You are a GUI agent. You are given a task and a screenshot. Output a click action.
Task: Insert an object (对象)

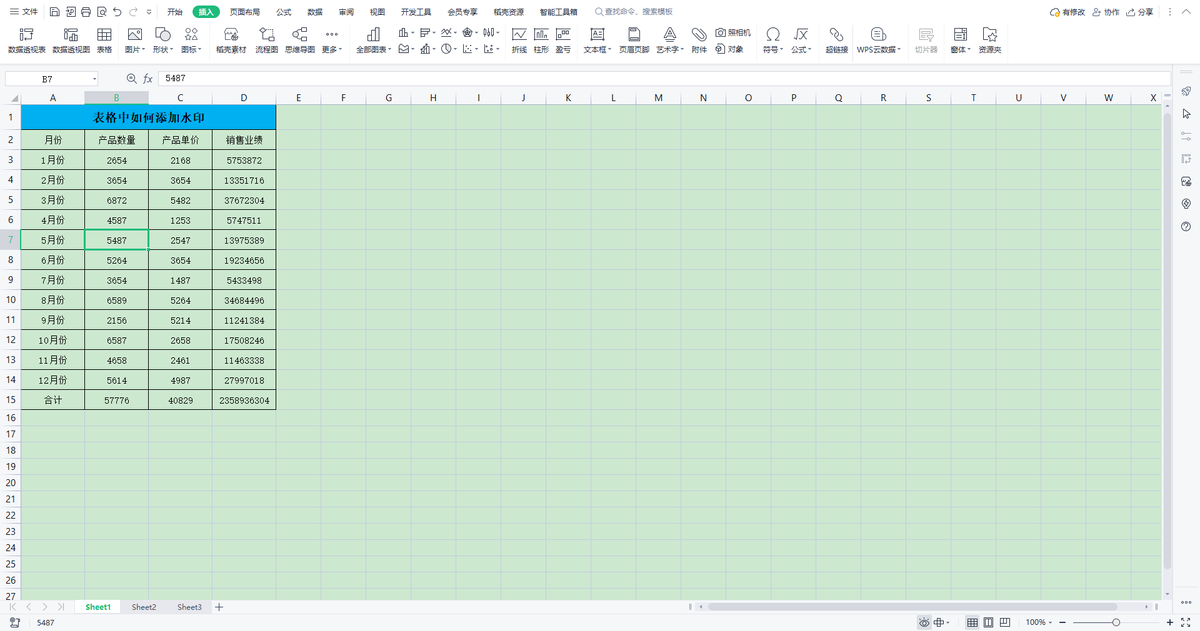click(729, 48)
